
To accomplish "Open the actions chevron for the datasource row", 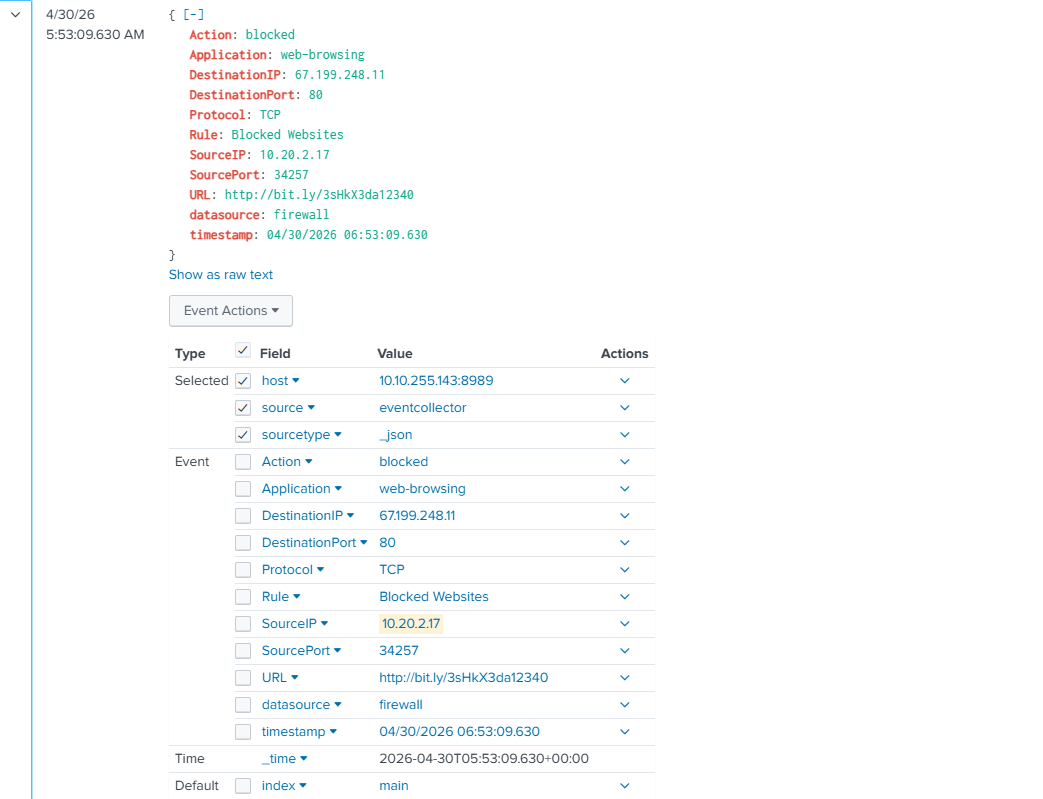I will coord(625,705).
